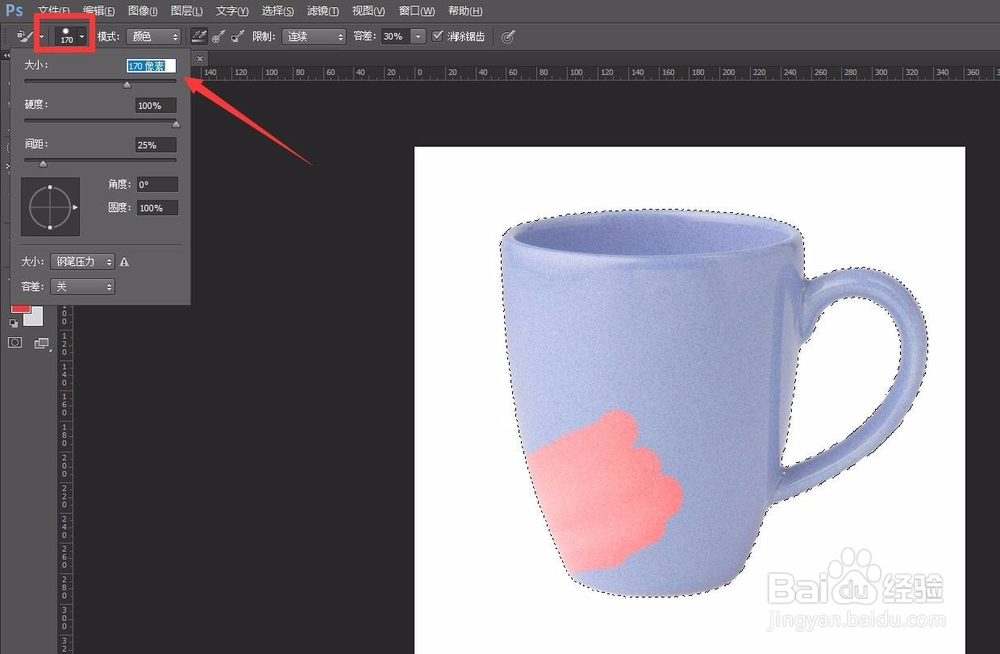Click the default colors reset icon
The image size is (1000, 654).
pos(14,323)
